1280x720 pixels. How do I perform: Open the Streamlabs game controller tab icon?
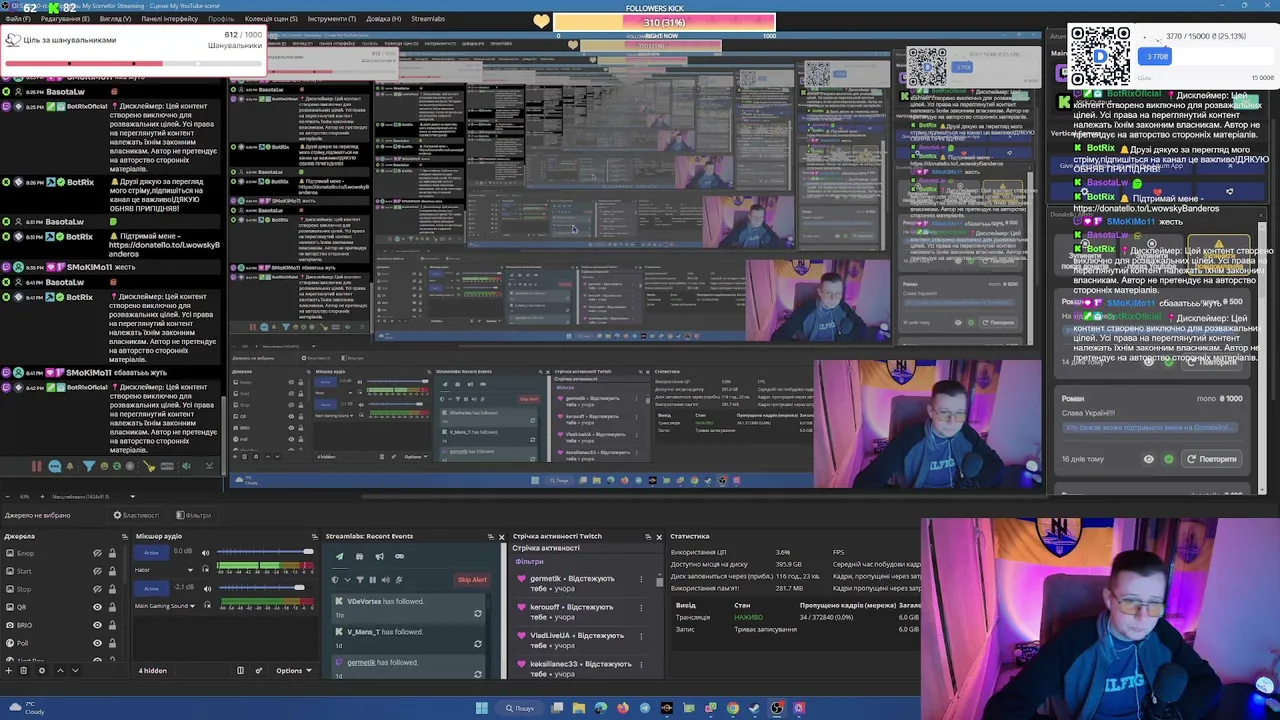point(399,557)
